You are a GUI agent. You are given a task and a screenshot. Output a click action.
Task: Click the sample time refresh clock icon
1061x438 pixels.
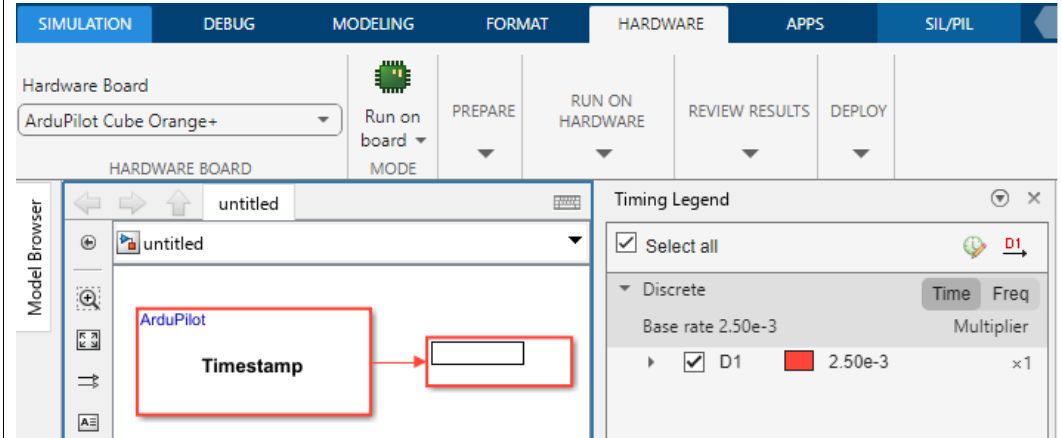973,246
